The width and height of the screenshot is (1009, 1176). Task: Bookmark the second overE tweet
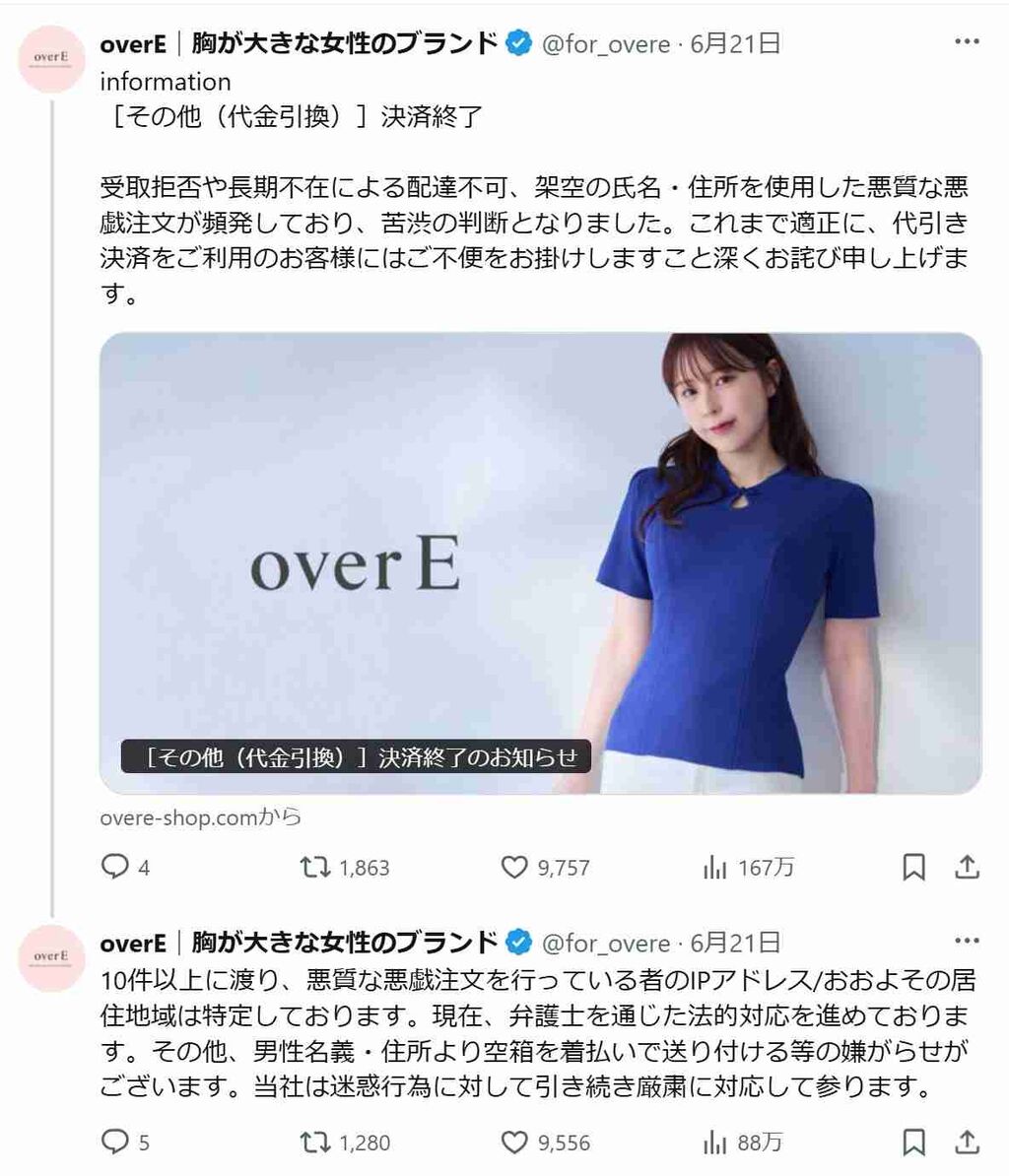click(x=913, y=1143)
